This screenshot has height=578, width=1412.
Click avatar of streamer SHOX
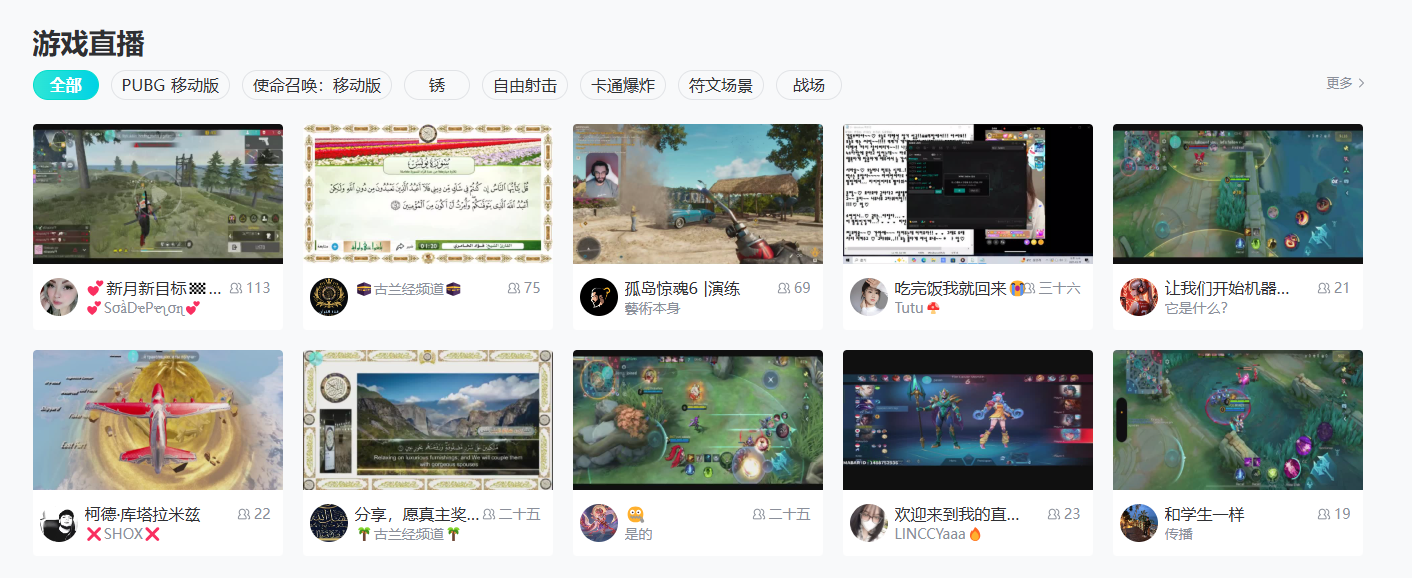pos(59,523)
